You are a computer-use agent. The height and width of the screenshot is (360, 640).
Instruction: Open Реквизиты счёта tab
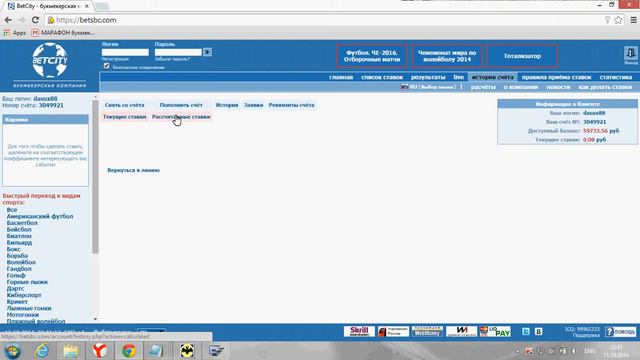(291, 105)
